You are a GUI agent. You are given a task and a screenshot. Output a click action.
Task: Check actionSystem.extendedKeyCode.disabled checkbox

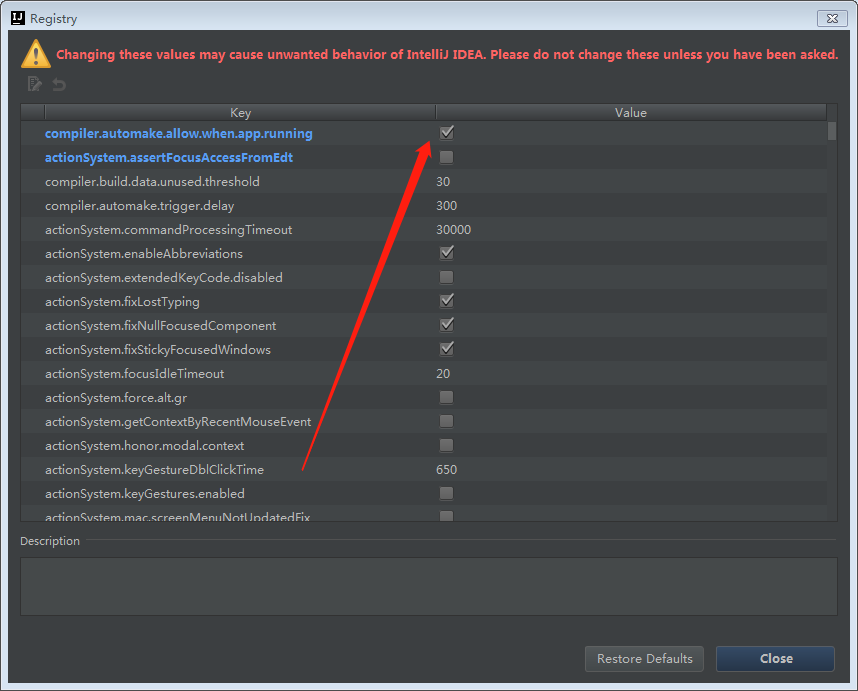point(447,277)
